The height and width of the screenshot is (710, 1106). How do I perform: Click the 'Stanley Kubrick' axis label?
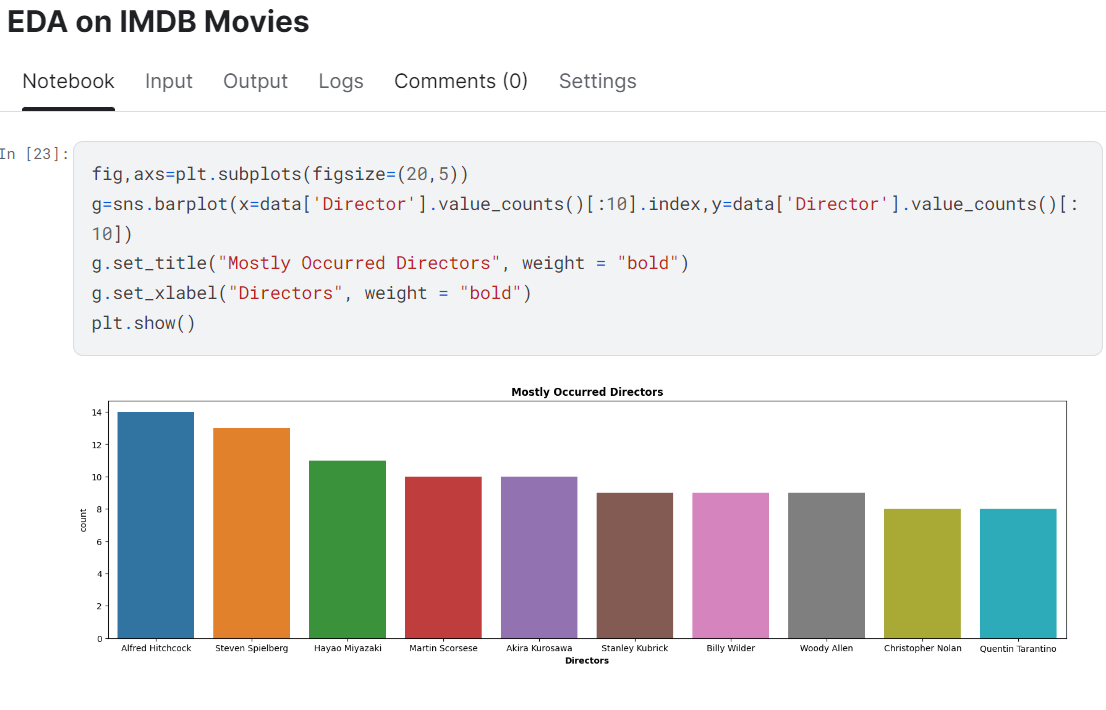pos(635,648)
